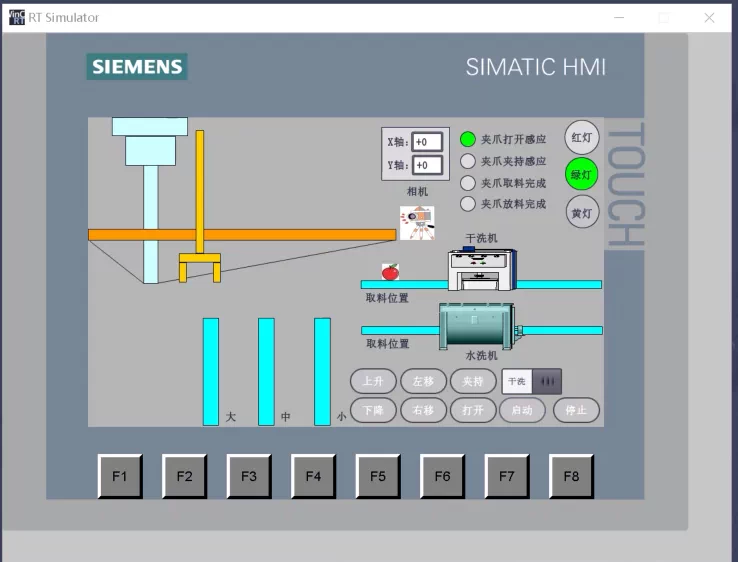Stop the process with 停止 button

[576, 410]
